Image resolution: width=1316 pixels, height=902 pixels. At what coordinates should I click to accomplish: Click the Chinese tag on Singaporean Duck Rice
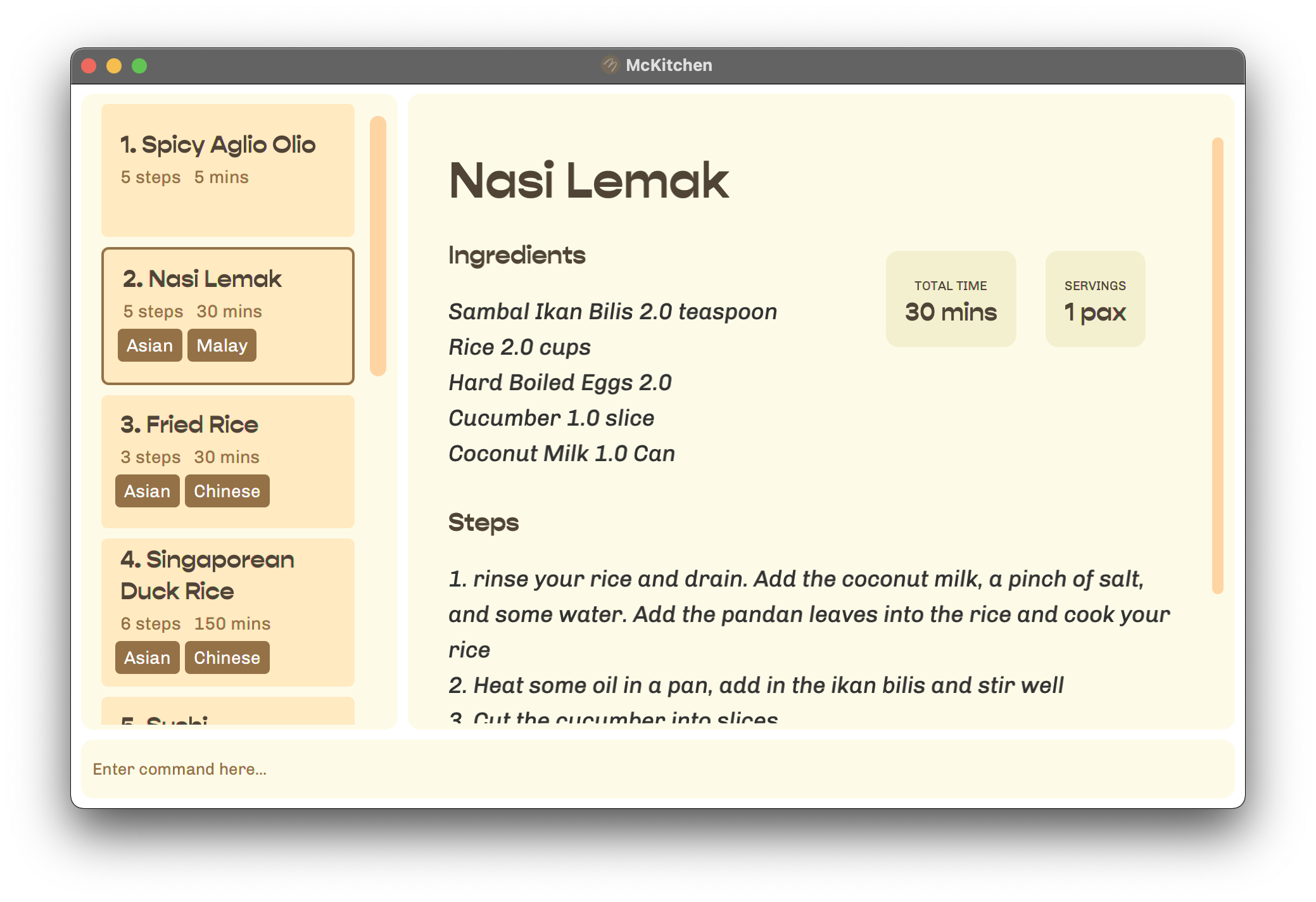[227, 658]
